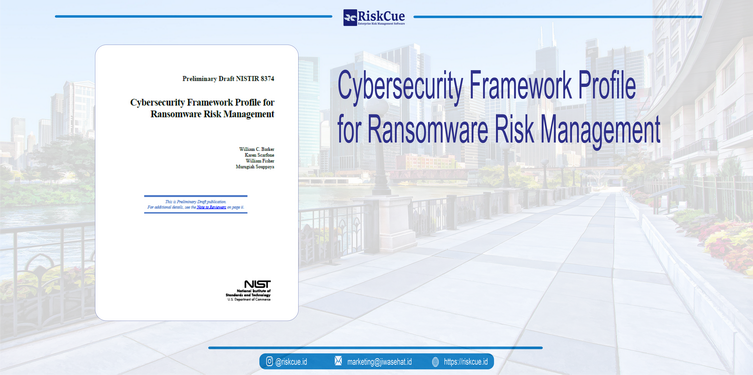Open the @riskcue.id Instagram handle
Screen dimensions: 753x375
coord(291,362)
